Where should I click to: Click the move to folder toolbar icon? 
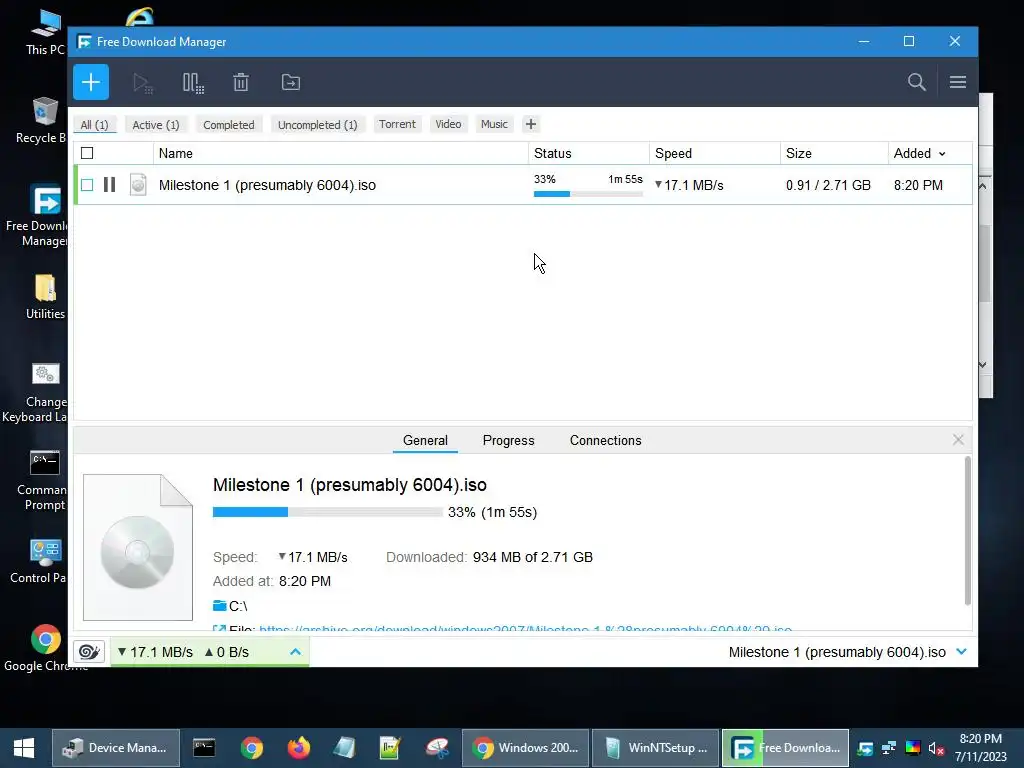(x=291, y=82)
